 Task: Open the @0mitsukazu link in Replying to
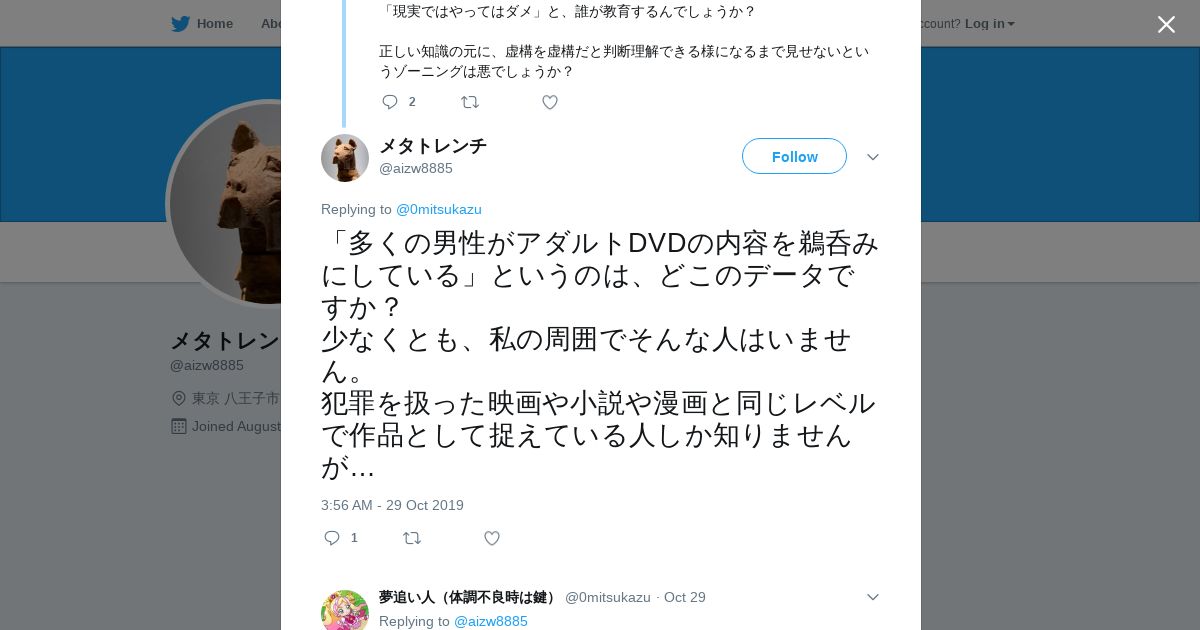[439, 209]
